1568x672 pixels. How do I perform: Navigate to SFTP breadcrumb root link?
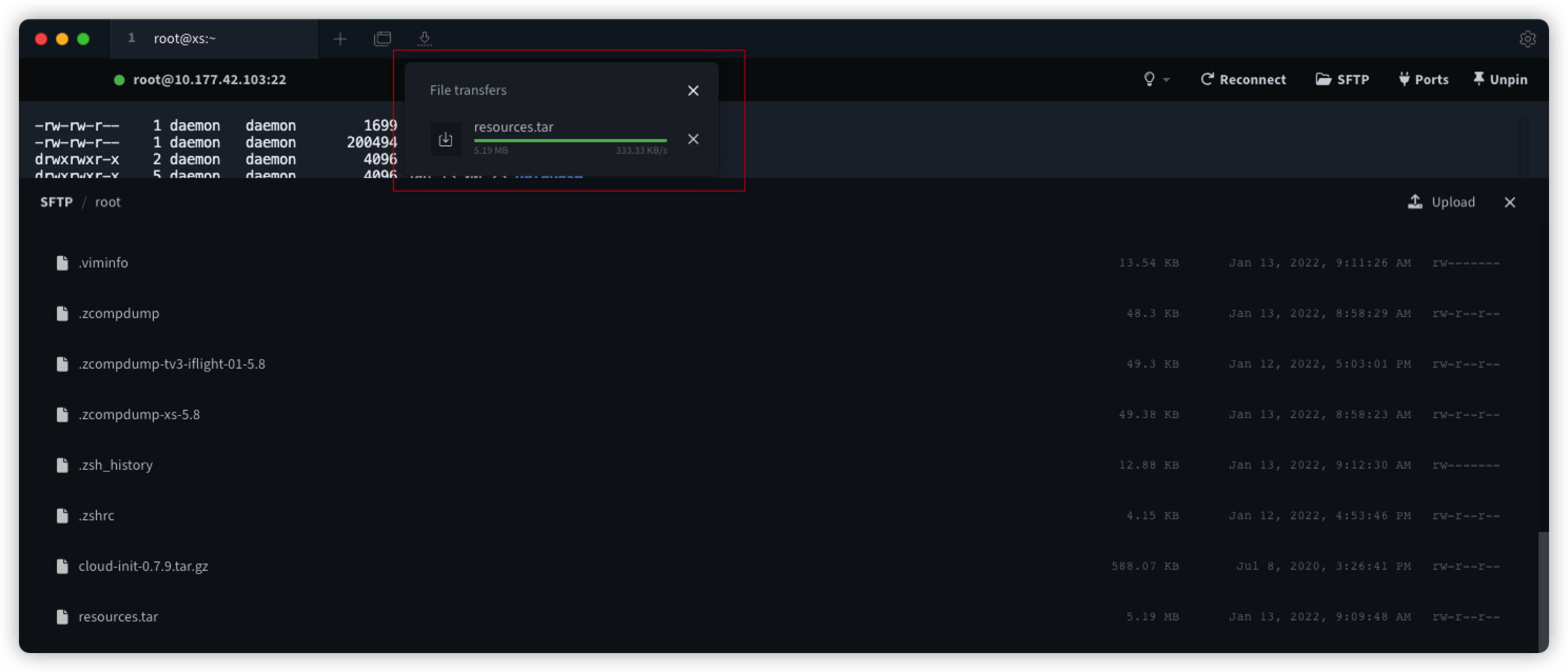click(56, 202)
